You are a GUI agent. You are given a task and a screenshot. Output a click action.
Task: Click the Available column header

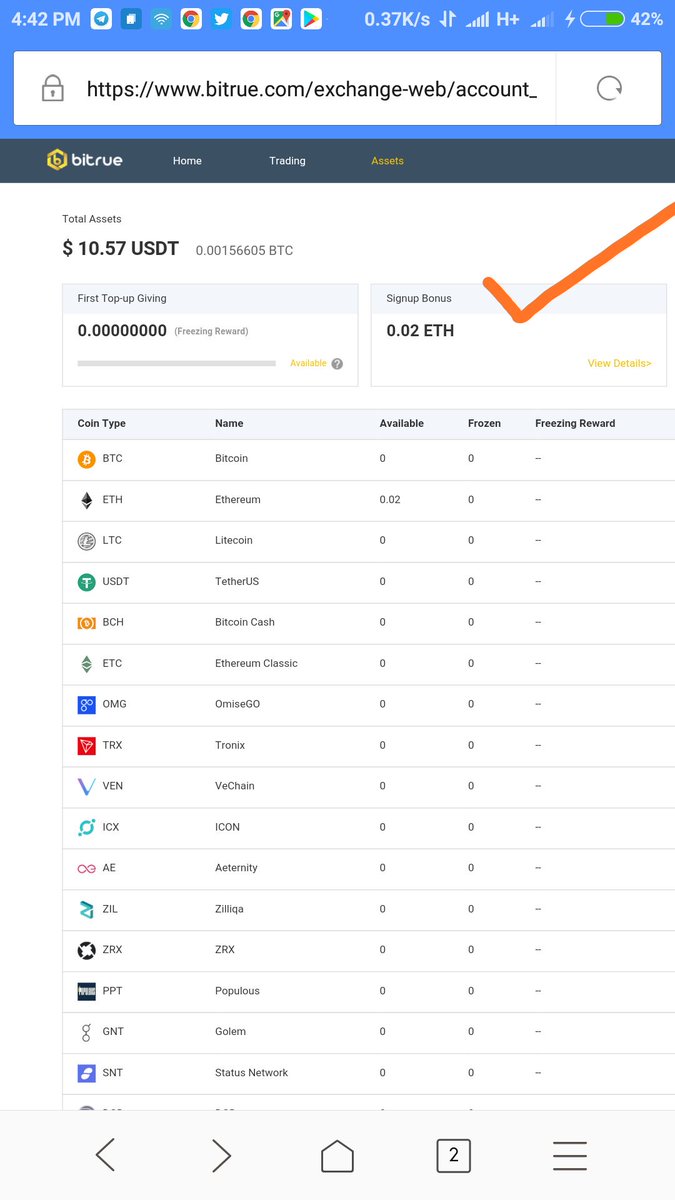click(402, 424)
